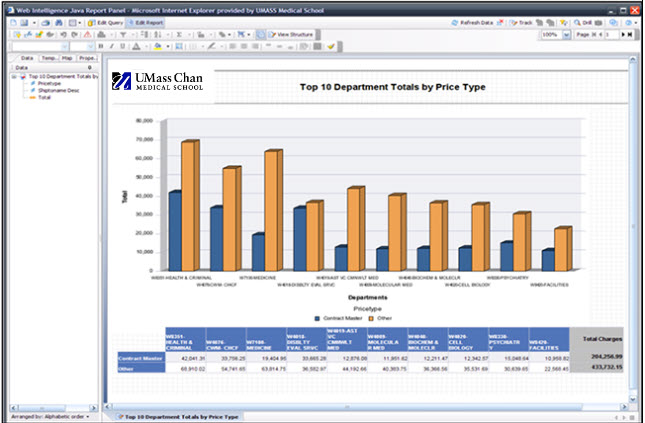This screenshot has height=423, width=645.
Task: Click the Italic formatting icon
Action: pos(111,46)
